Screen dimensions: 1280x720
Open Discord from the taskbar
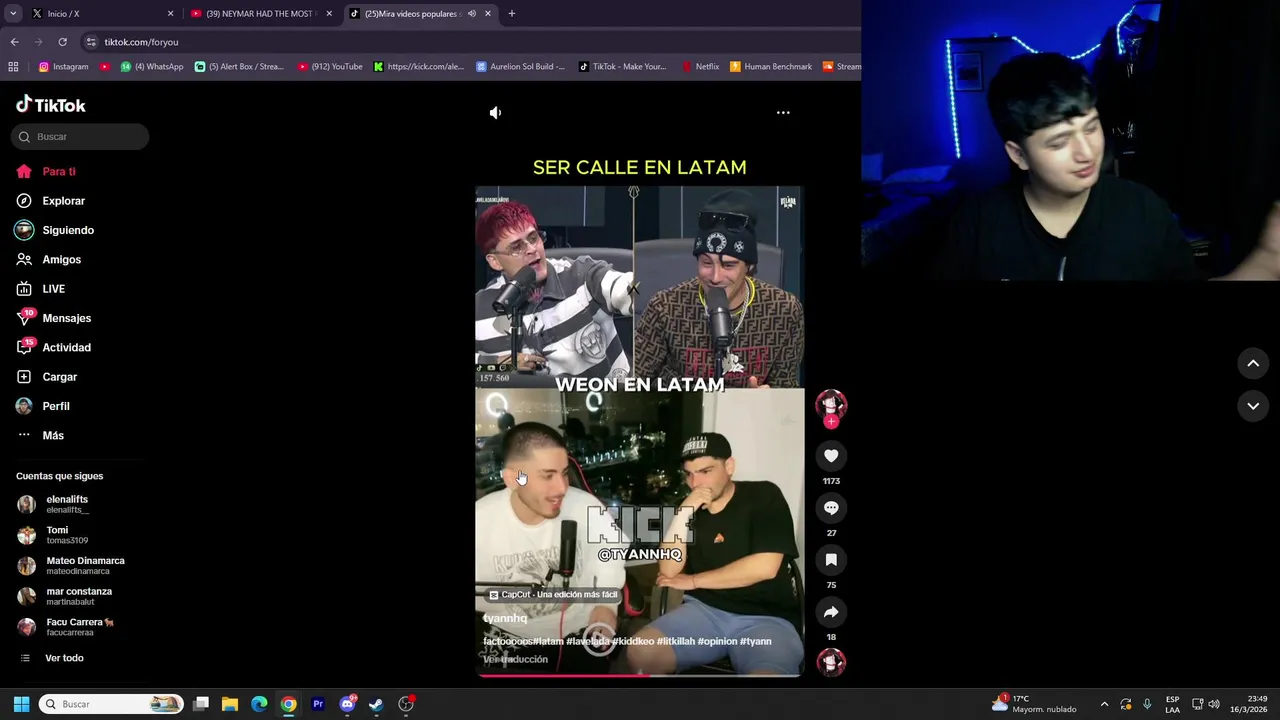click(347, 705)
